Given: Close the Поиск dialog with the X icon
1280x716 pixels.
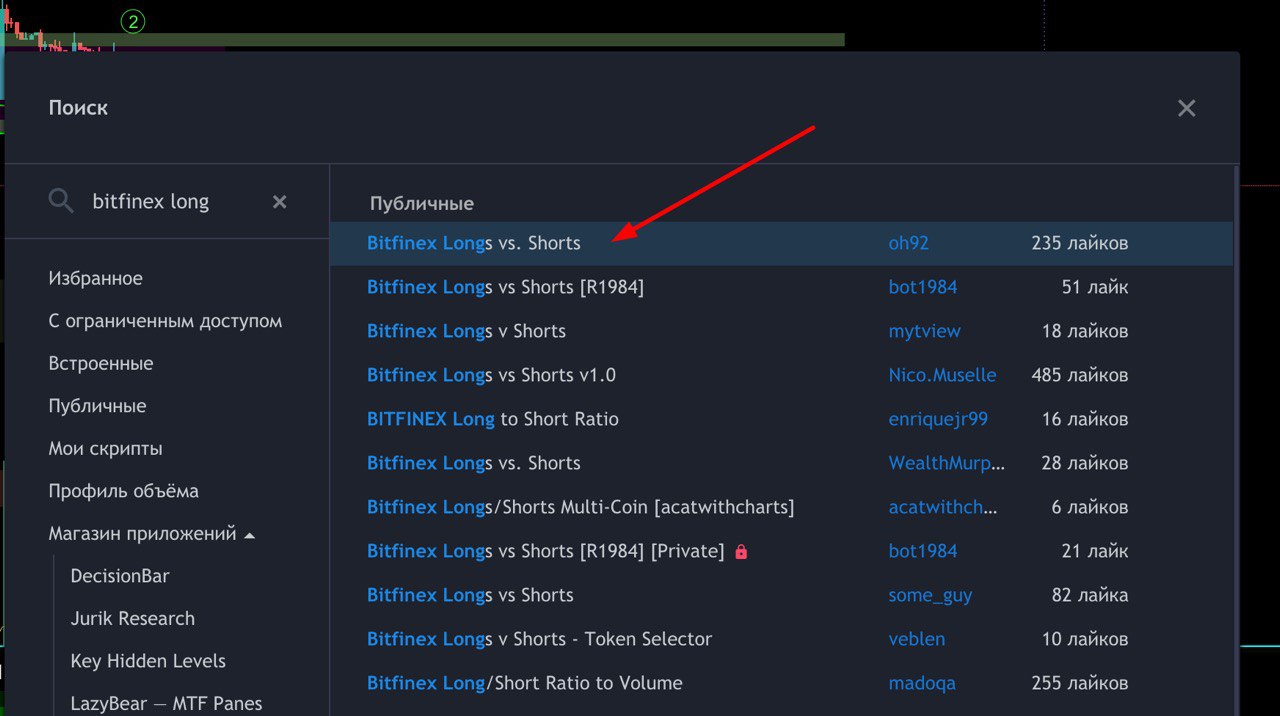Looking at the screenshot, I should point(1186,108).
